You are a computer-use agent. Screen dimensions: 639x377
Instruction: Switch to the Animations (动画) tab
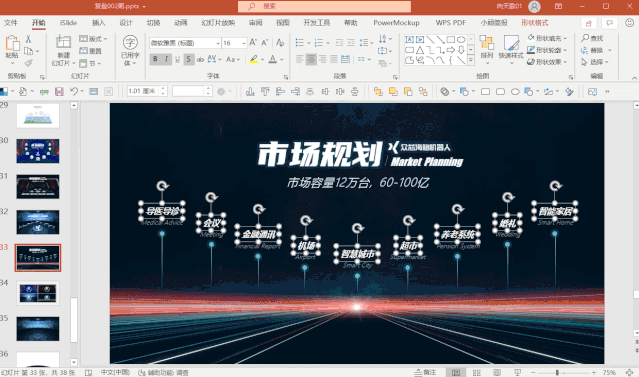coord(181,23)
